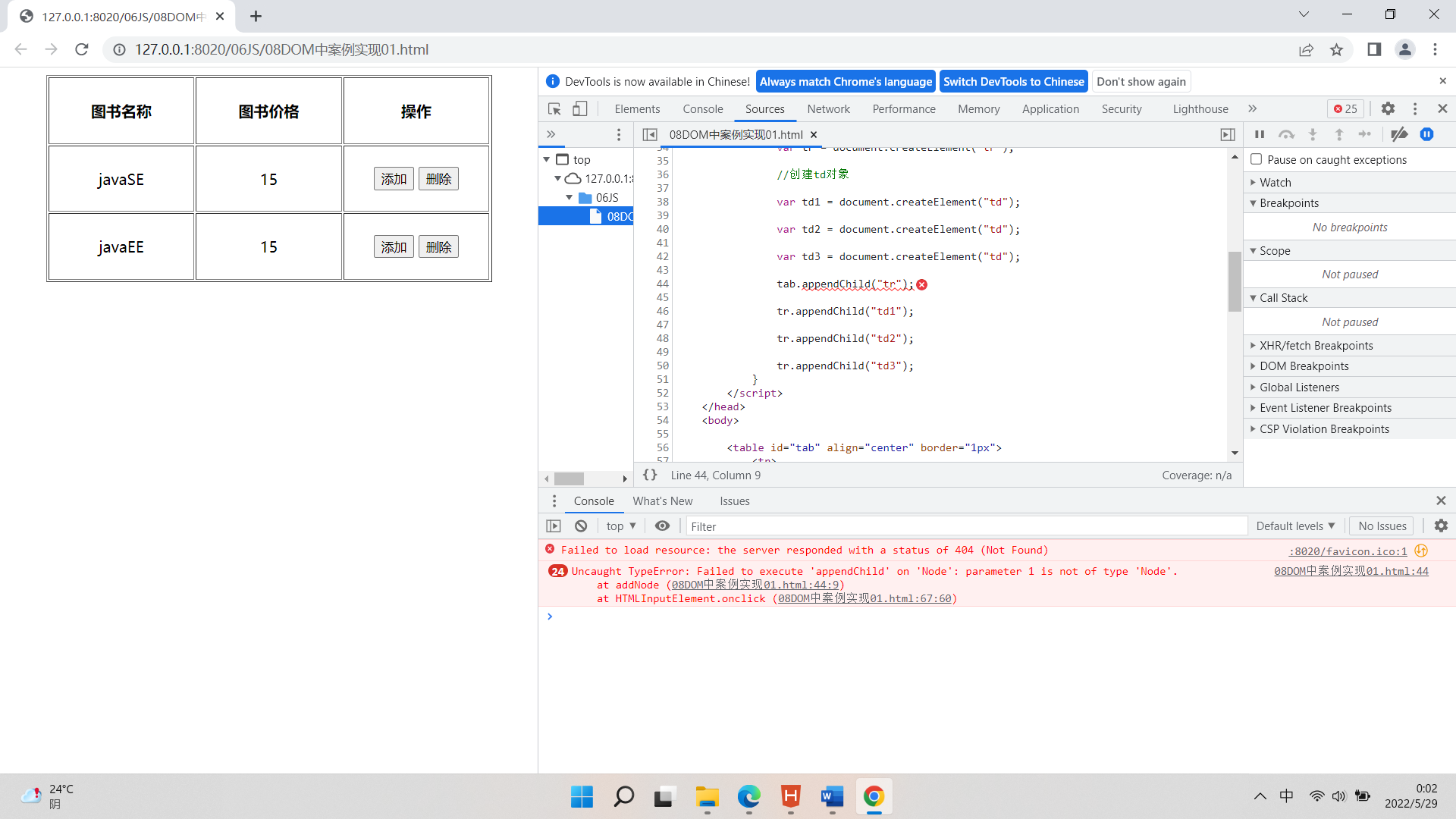Switch to What's New drawer tab
The image size is (1456, 819).
tap(663, 500)
